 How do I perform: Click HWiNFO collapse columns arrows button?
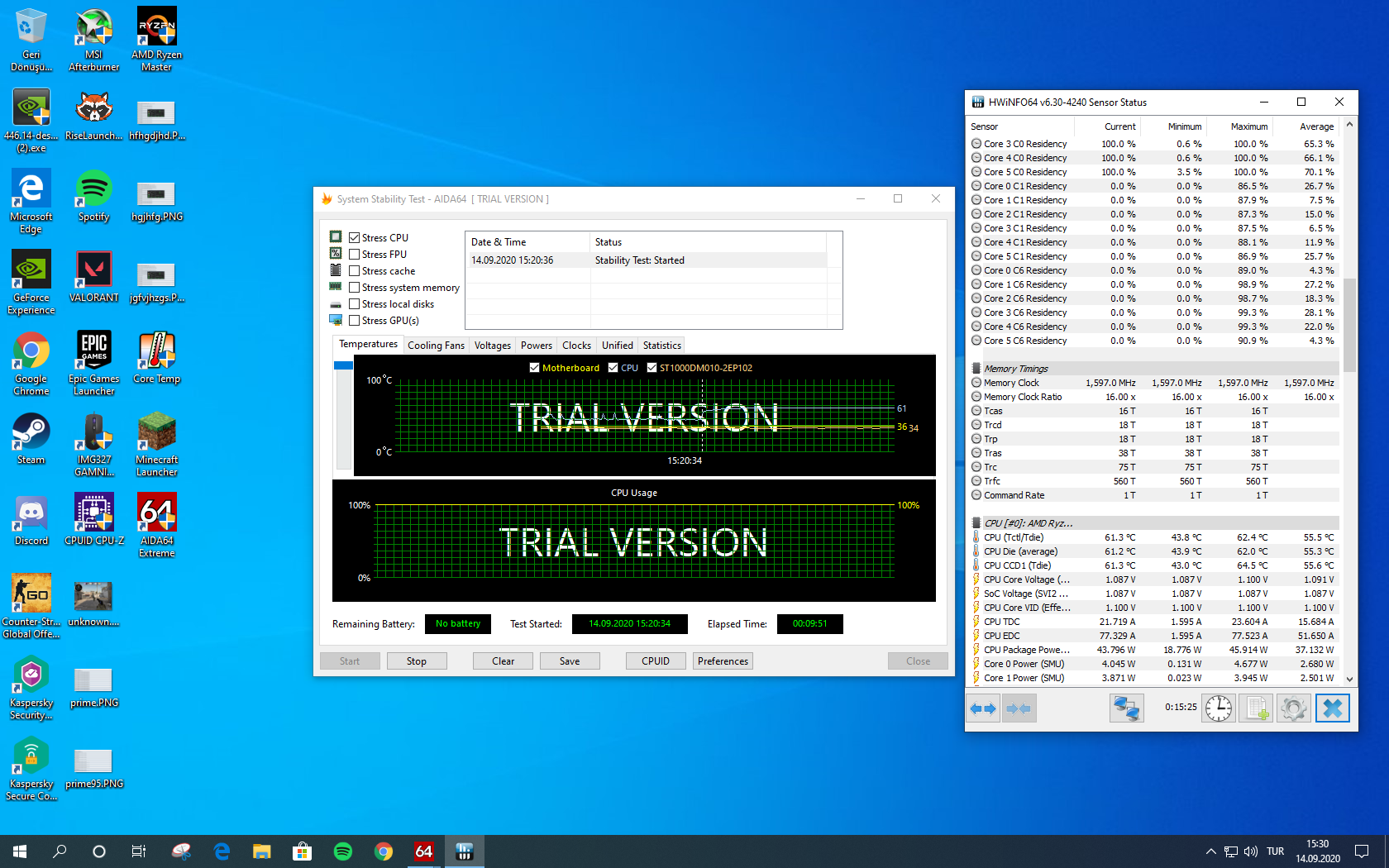pyautogui.click(x=1019, y=708)
